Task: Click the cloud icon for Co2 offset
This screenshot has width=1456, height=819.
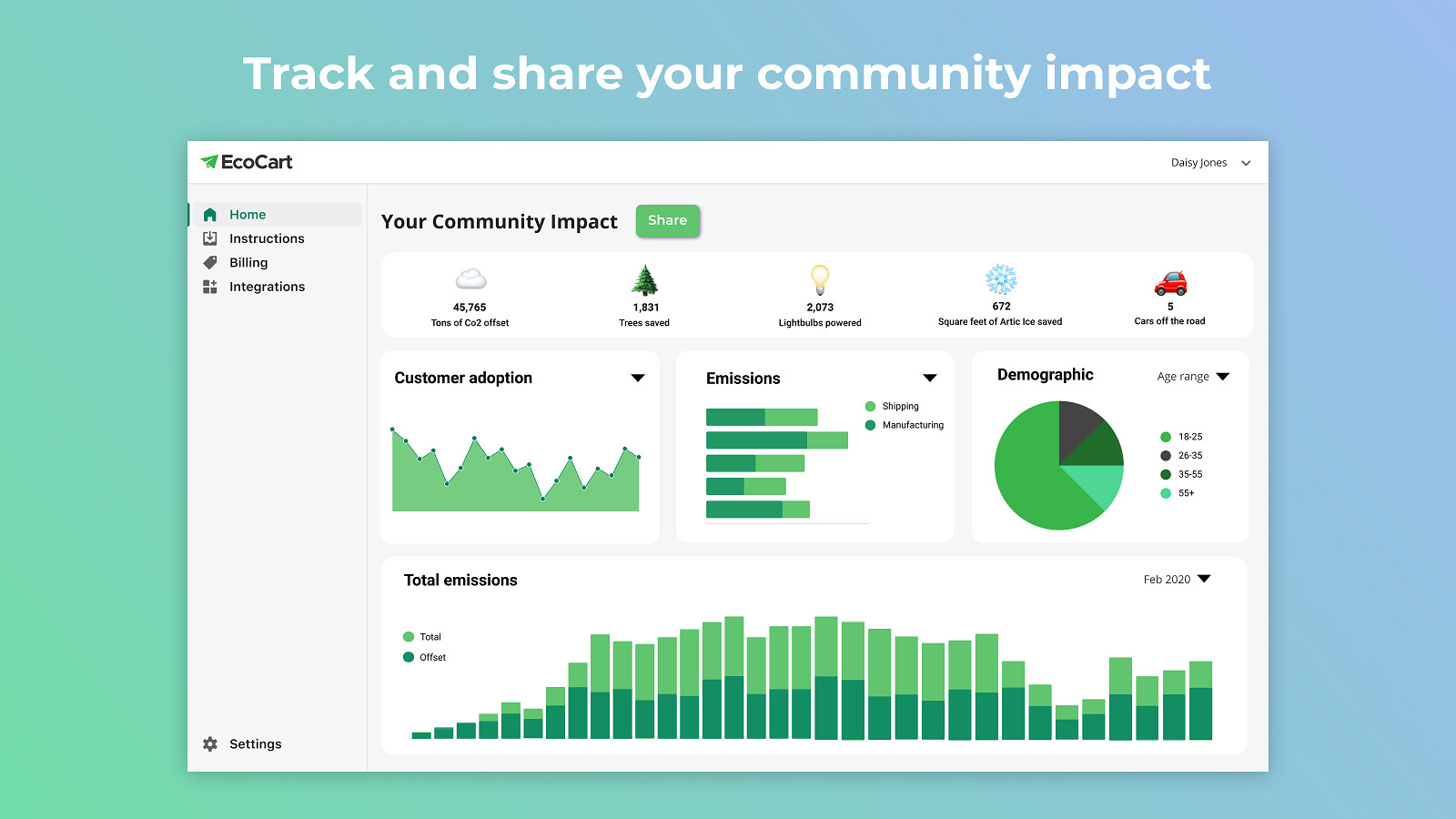Action: pos(470,279)
